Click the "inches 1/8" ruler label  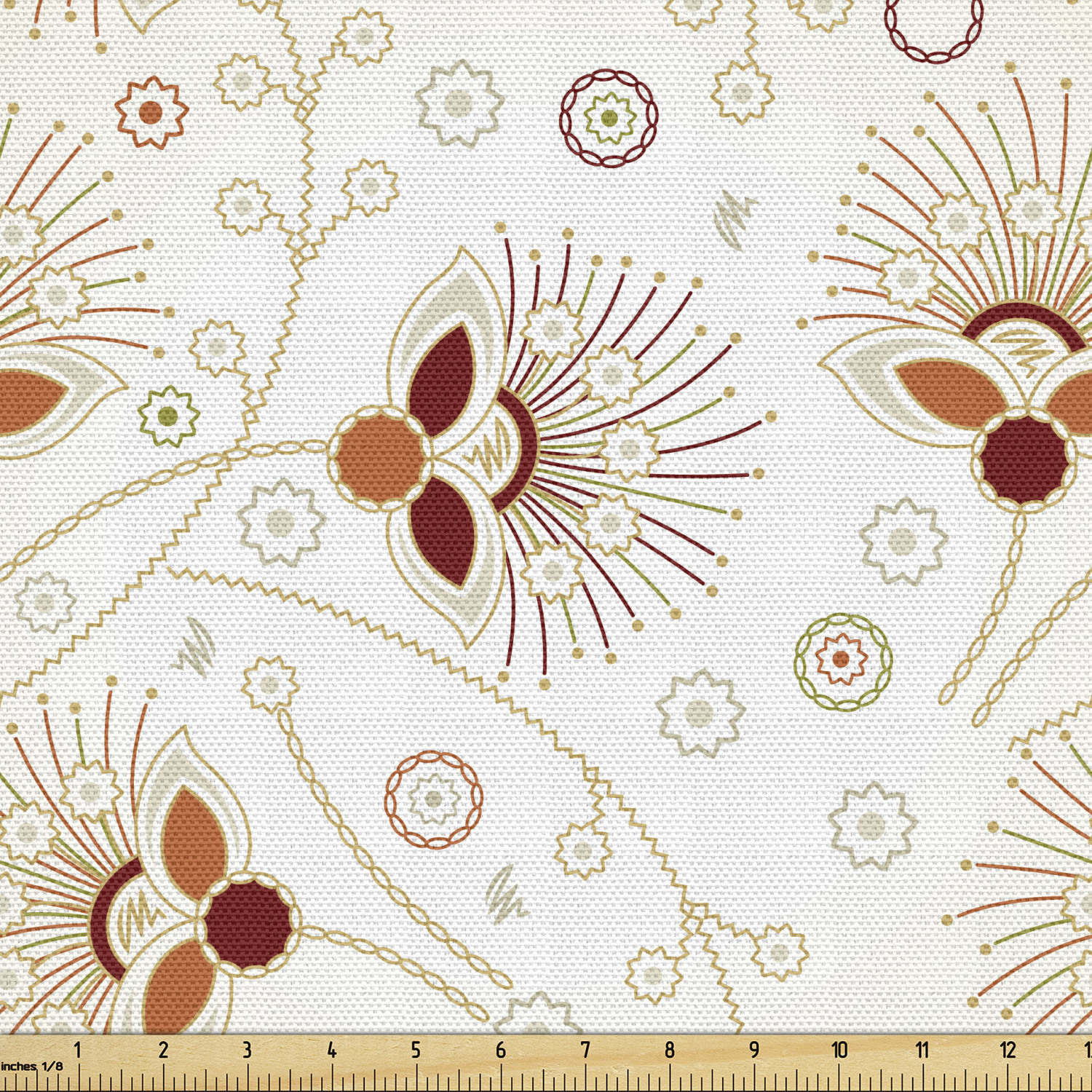pos(32,1067)
